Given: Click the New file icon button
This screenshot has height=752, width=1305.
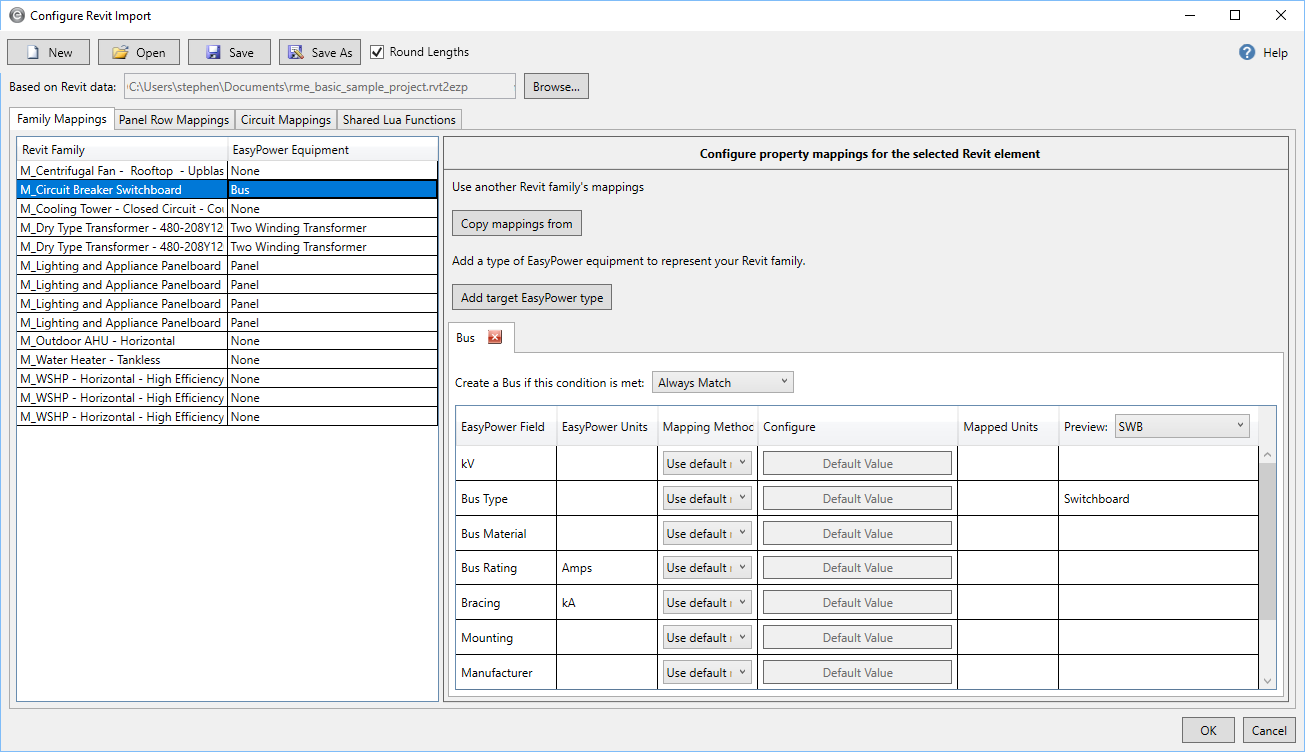Looking at the screenshot, I should coord(33,53).
